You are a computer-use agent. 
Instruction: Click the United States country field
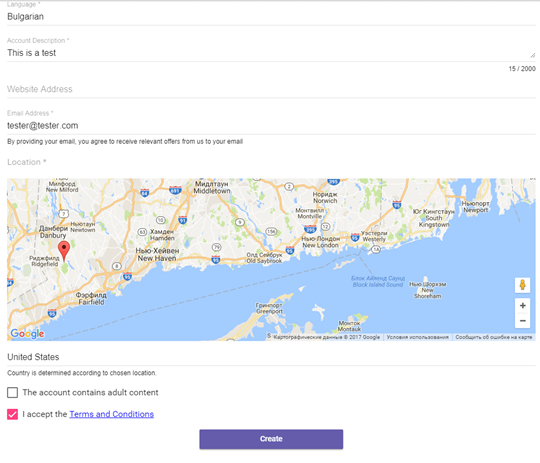[x=271, y=357]
